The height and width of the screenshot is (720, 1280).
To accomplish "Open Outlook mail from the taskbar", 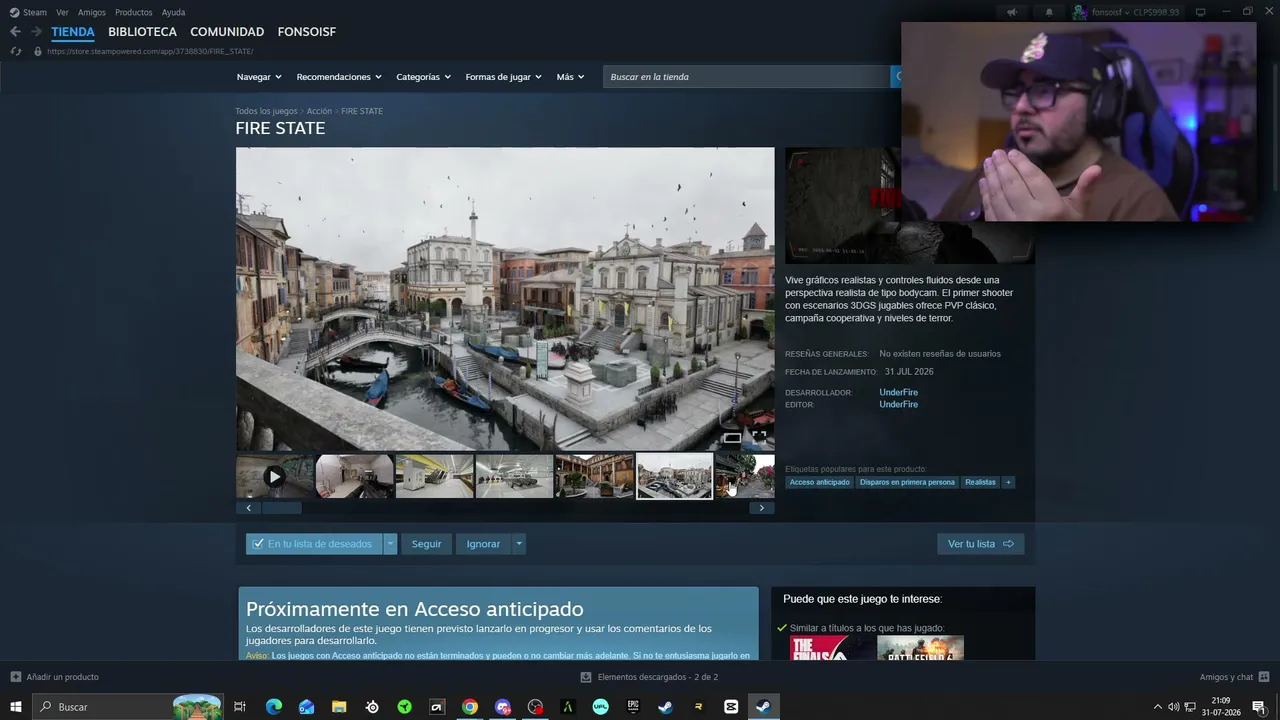I will (307, 707).
